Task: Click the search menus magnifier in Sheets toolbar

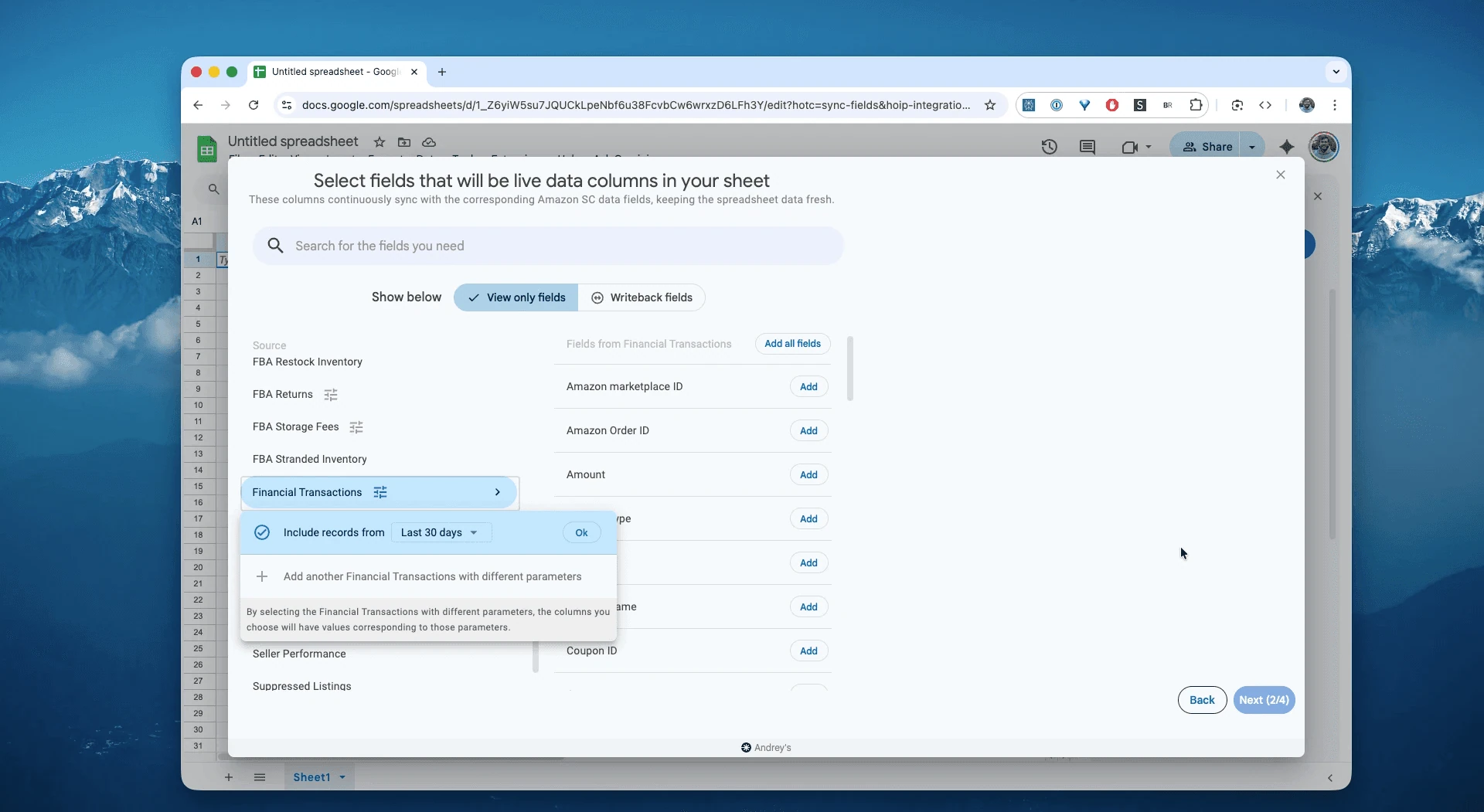Action: point(214,189)
